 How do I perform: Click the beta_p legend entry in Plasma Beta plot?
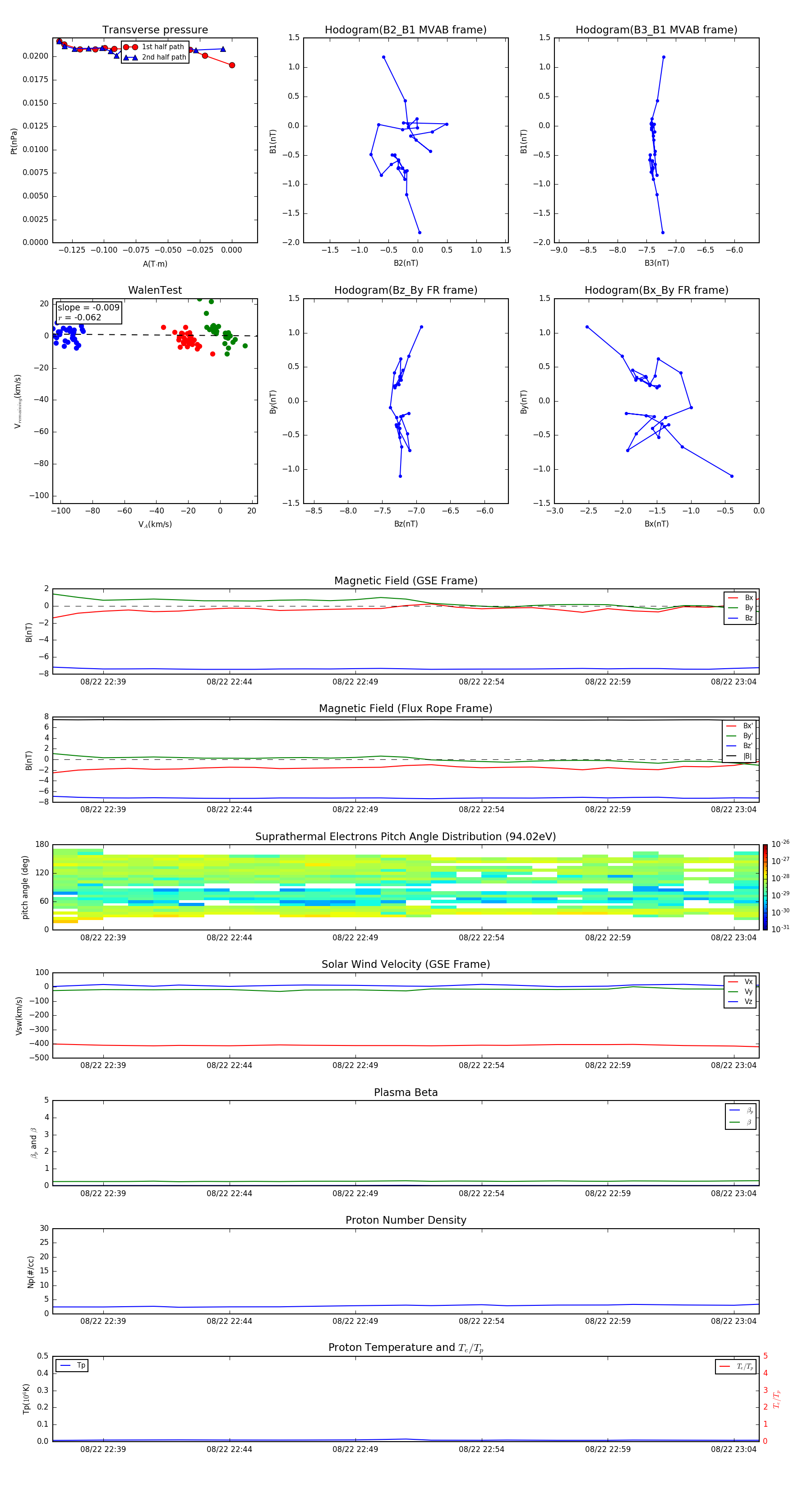click(x=741, y=1110)
